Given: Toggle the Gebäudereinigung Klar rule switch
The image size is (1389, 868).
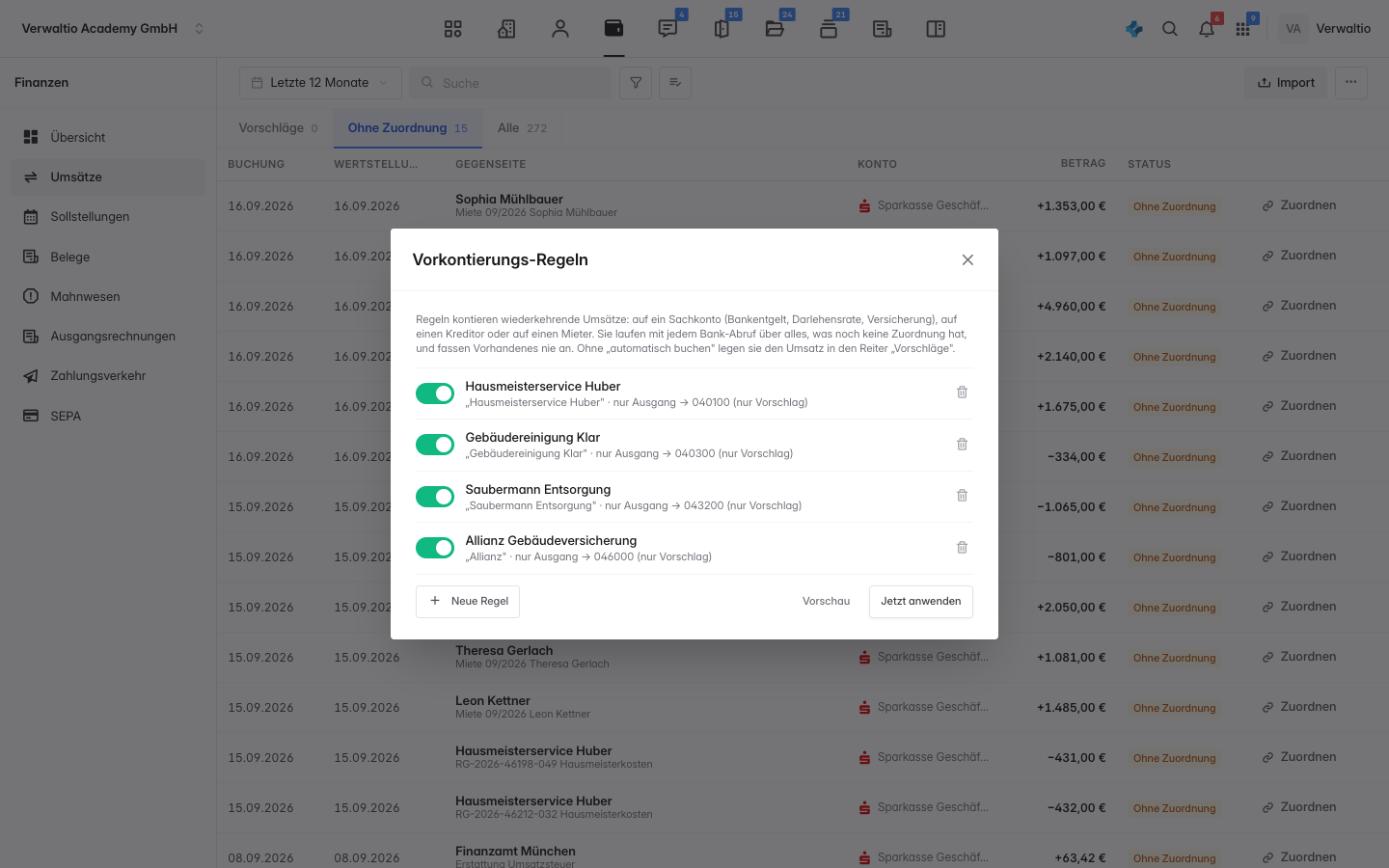Looking at the screenshot, I should coord(435,445).
